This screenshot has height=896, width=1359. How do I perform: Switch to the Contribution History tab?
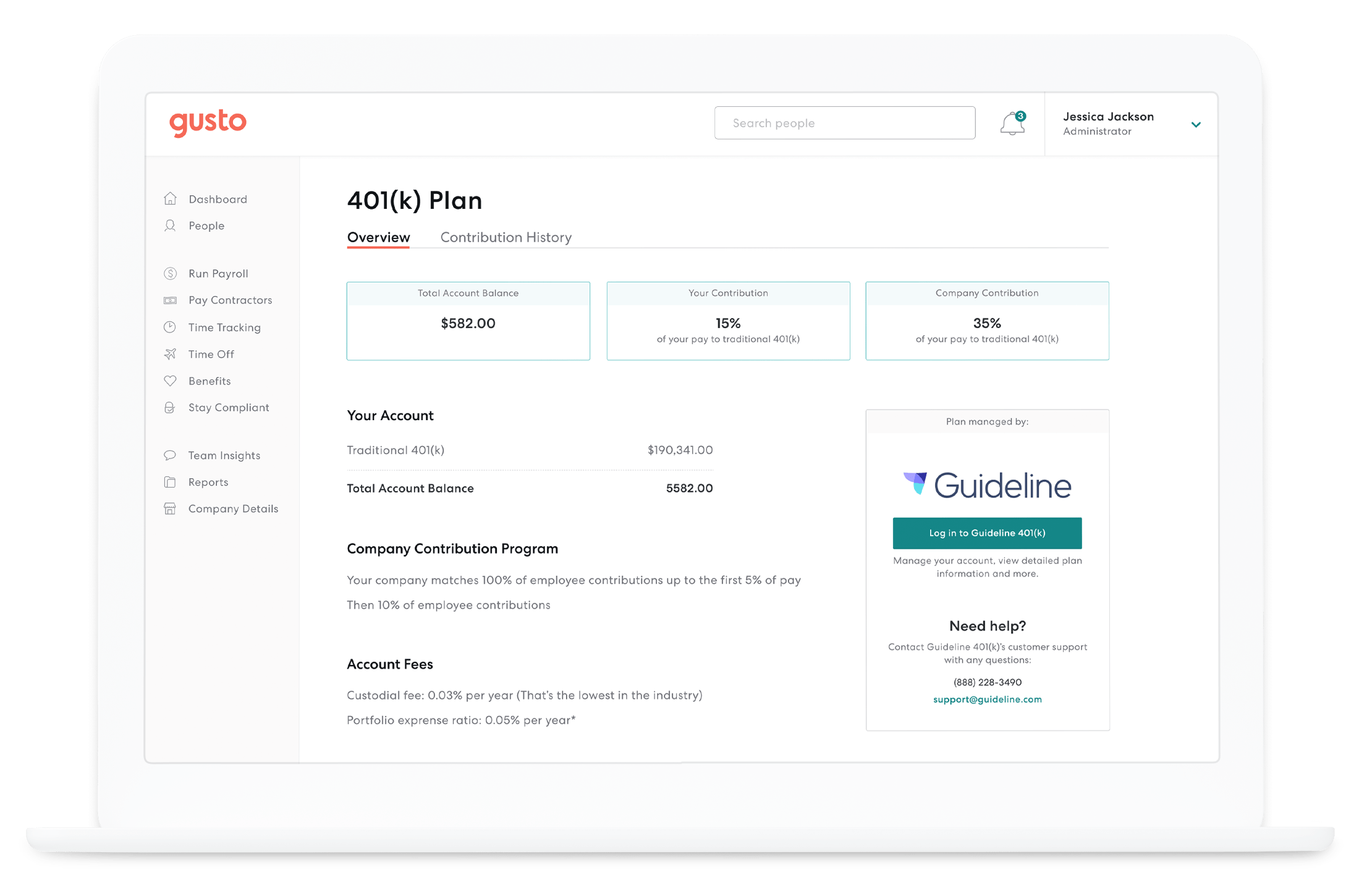tap(506, 237)
